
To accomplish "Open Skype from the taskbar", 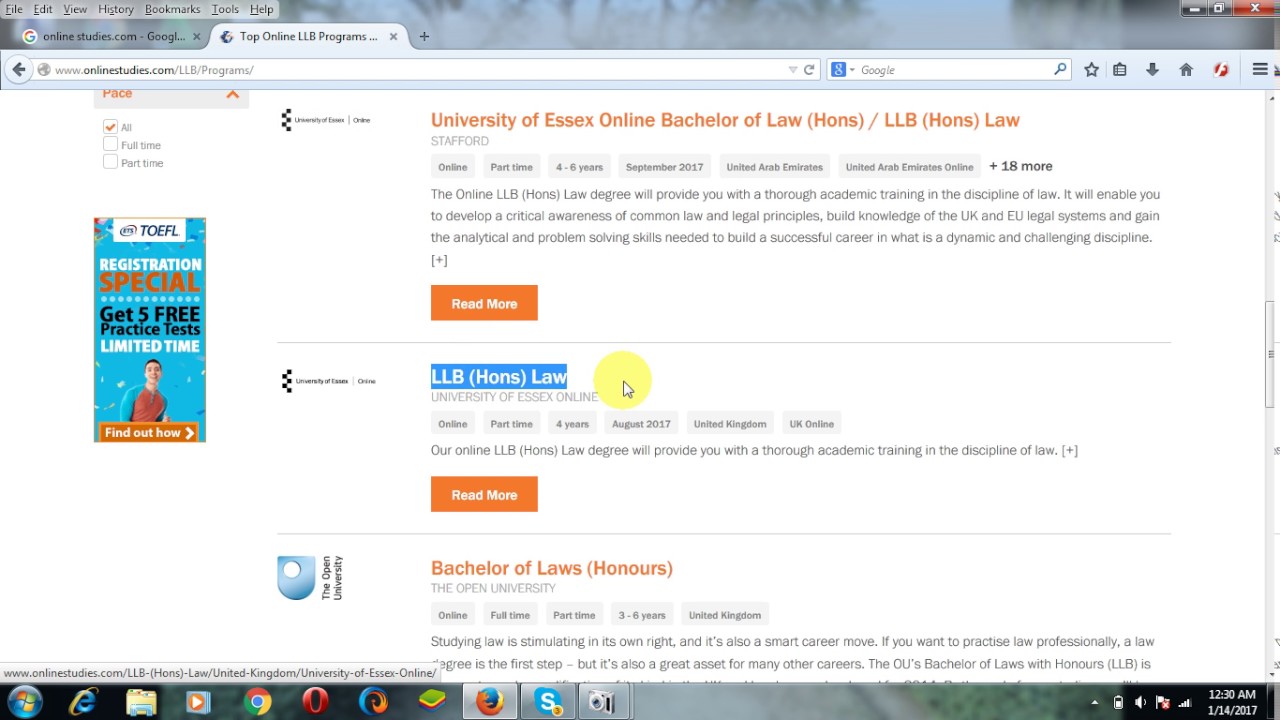I will coord(548,702).
